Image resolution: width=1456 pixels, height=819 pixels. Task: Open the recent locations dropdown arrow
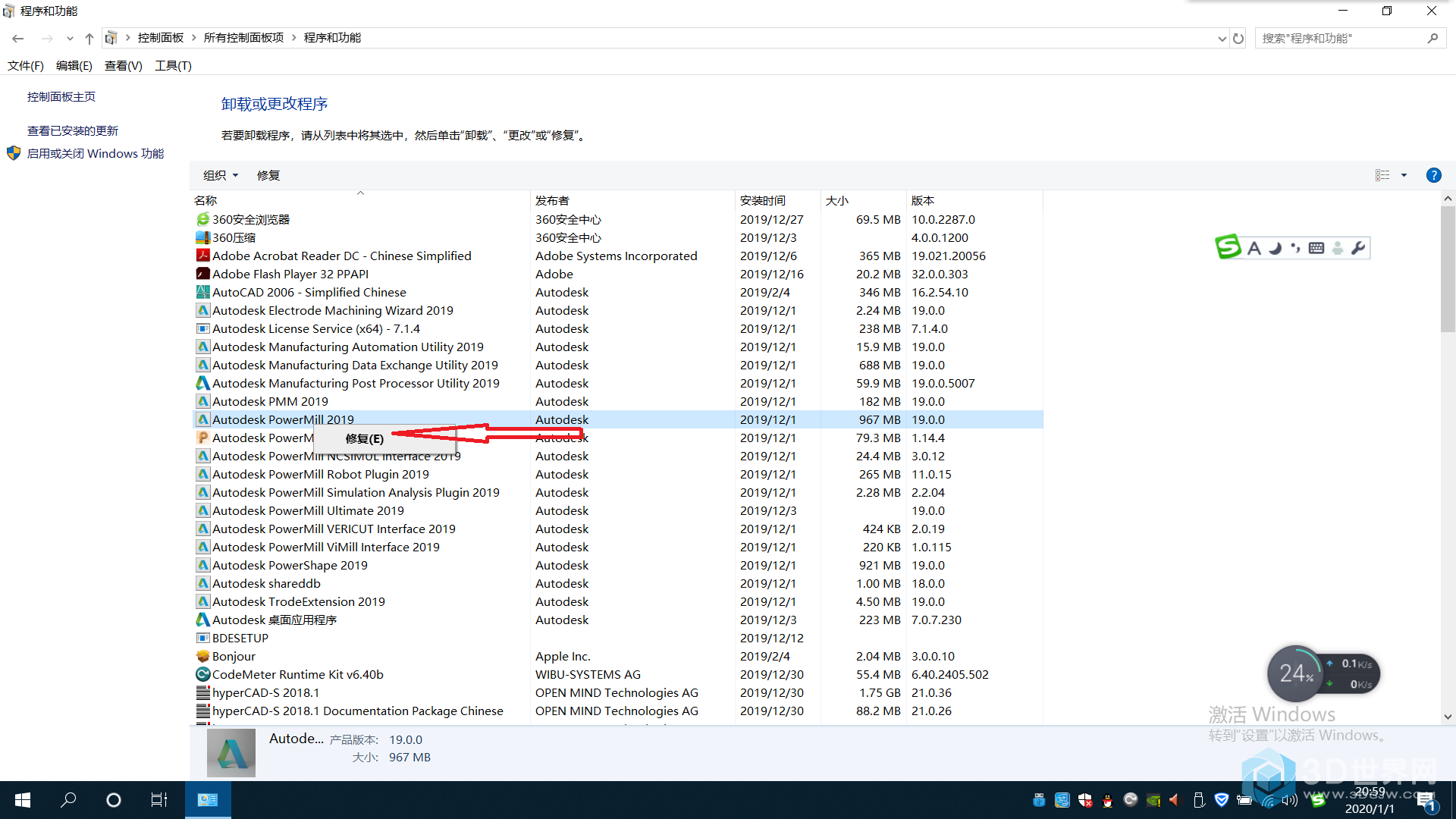70,38
